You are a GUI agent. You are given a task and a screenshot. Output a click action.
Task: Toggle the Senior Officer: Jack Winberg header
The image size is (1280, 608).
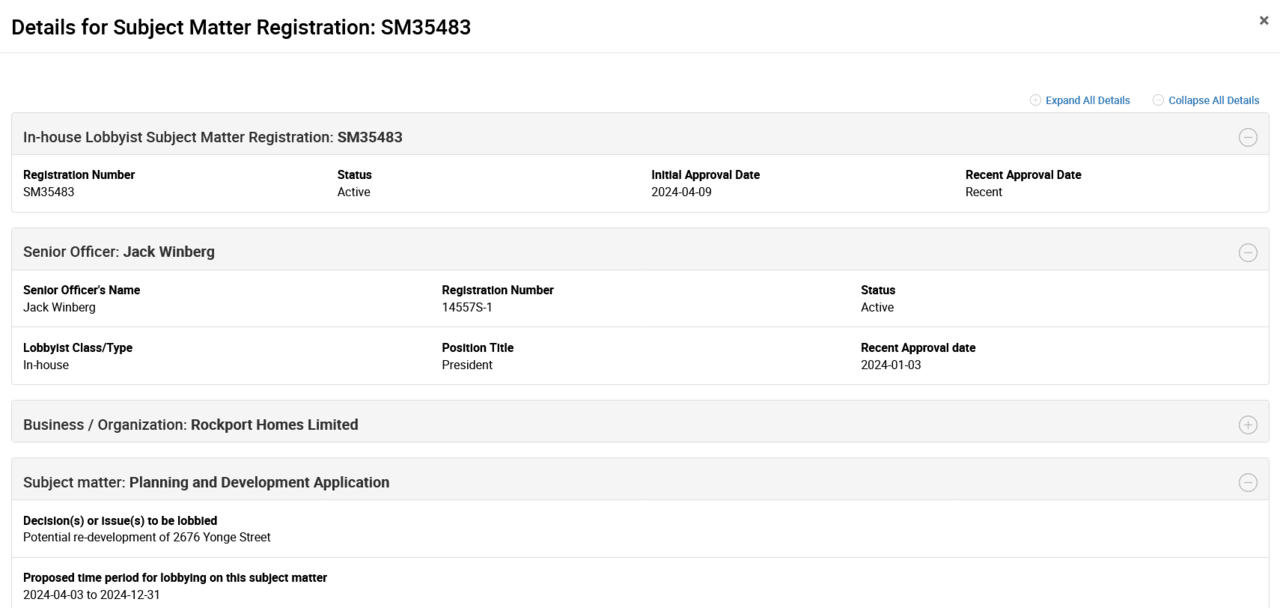click(119, 252)
